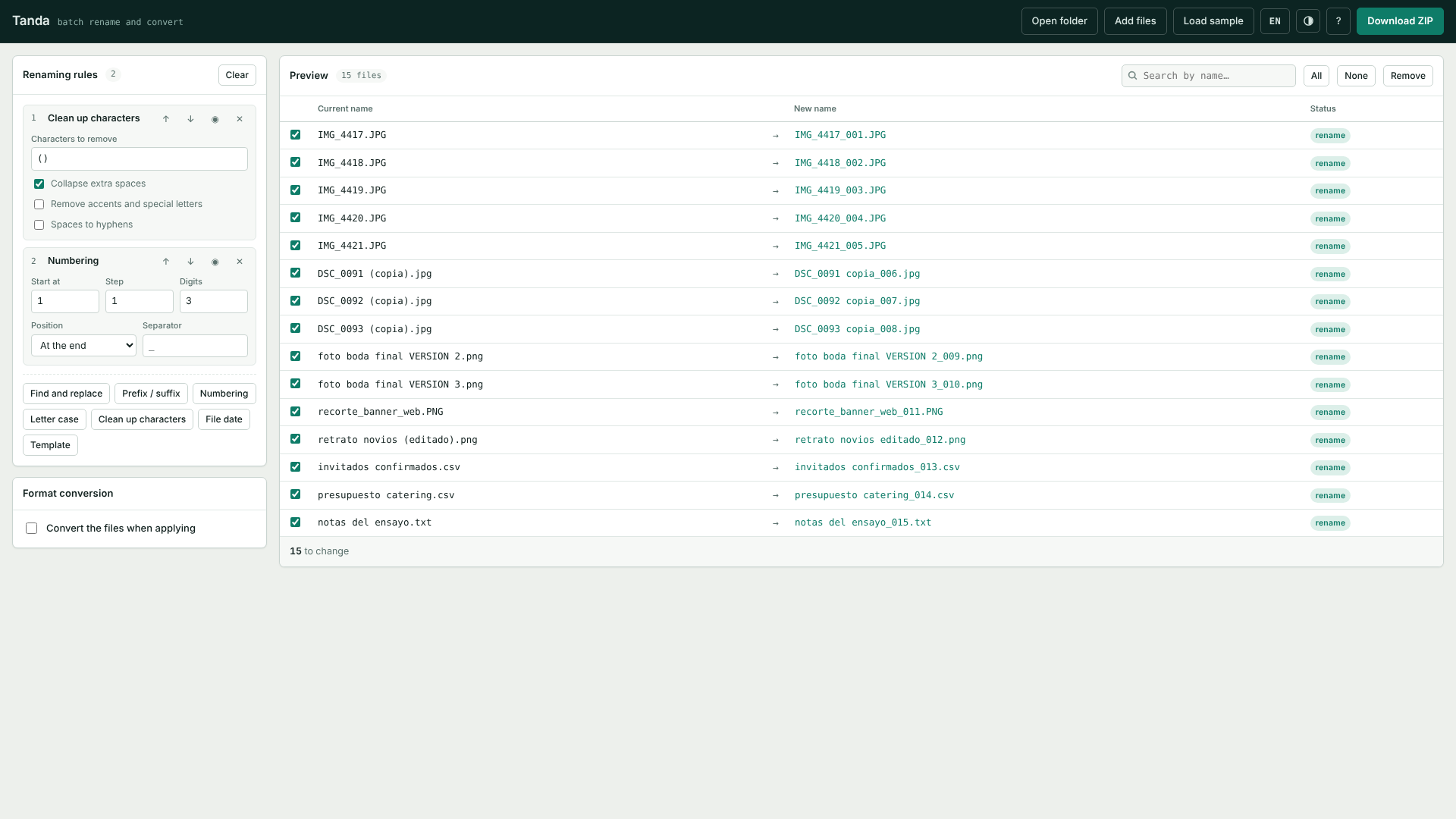Viewport: 1456px width, 819px height.
Task: Click Open folder button
Action: (1059, 21)
